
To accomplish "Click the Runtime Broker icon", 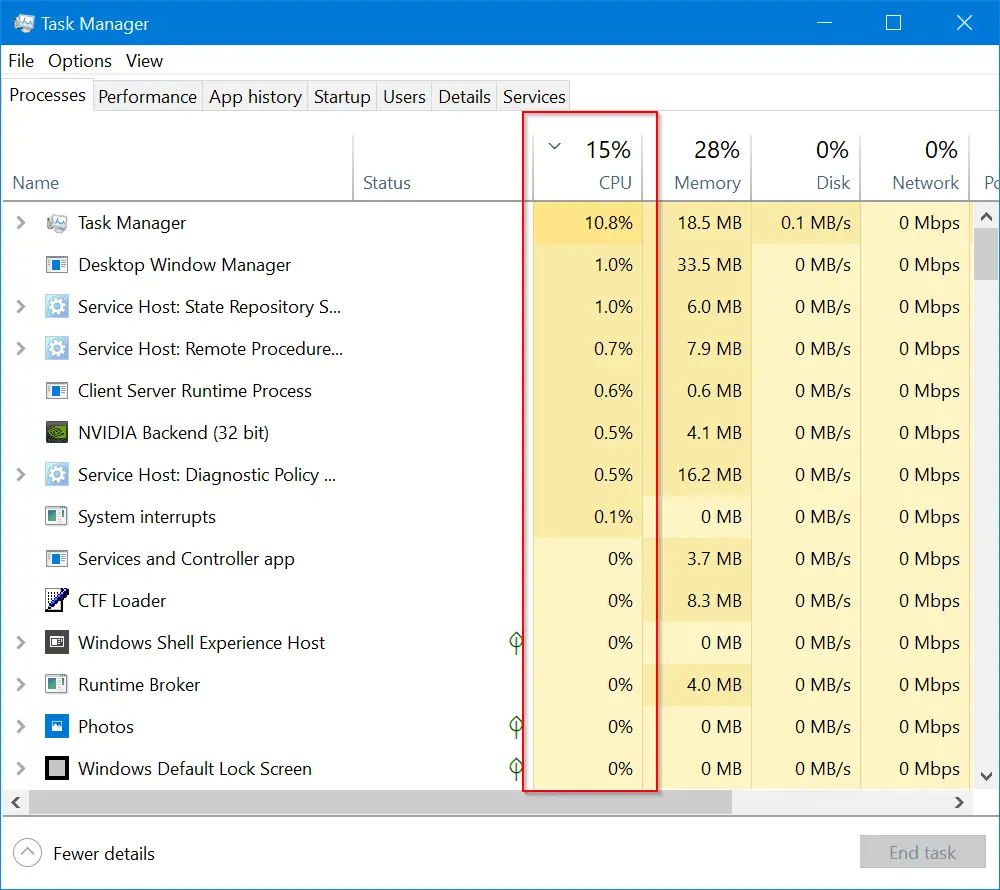I will coord(57,685).
